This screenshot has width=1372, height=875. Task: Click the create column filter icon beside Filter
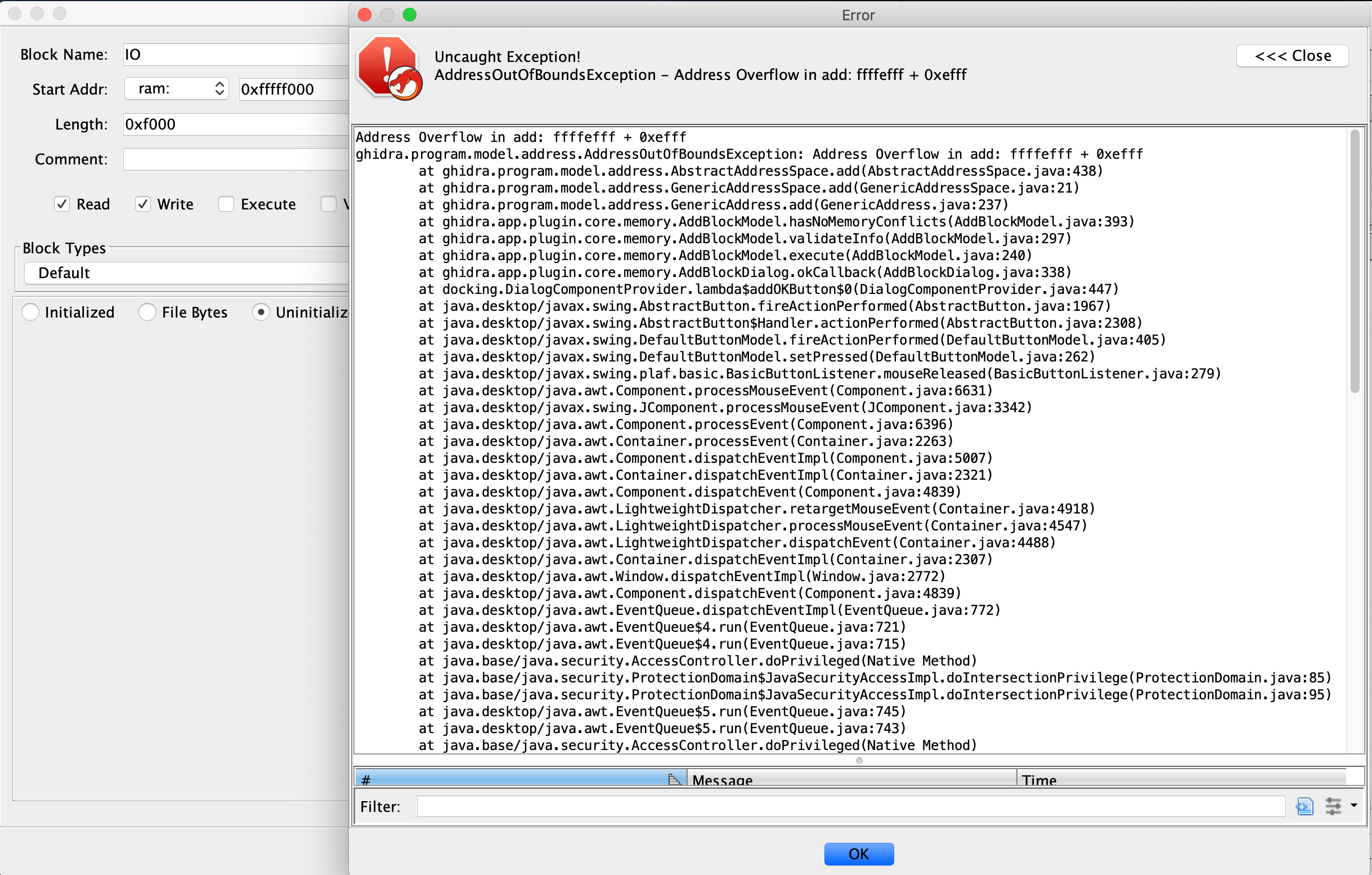[x=1305, y=806]
